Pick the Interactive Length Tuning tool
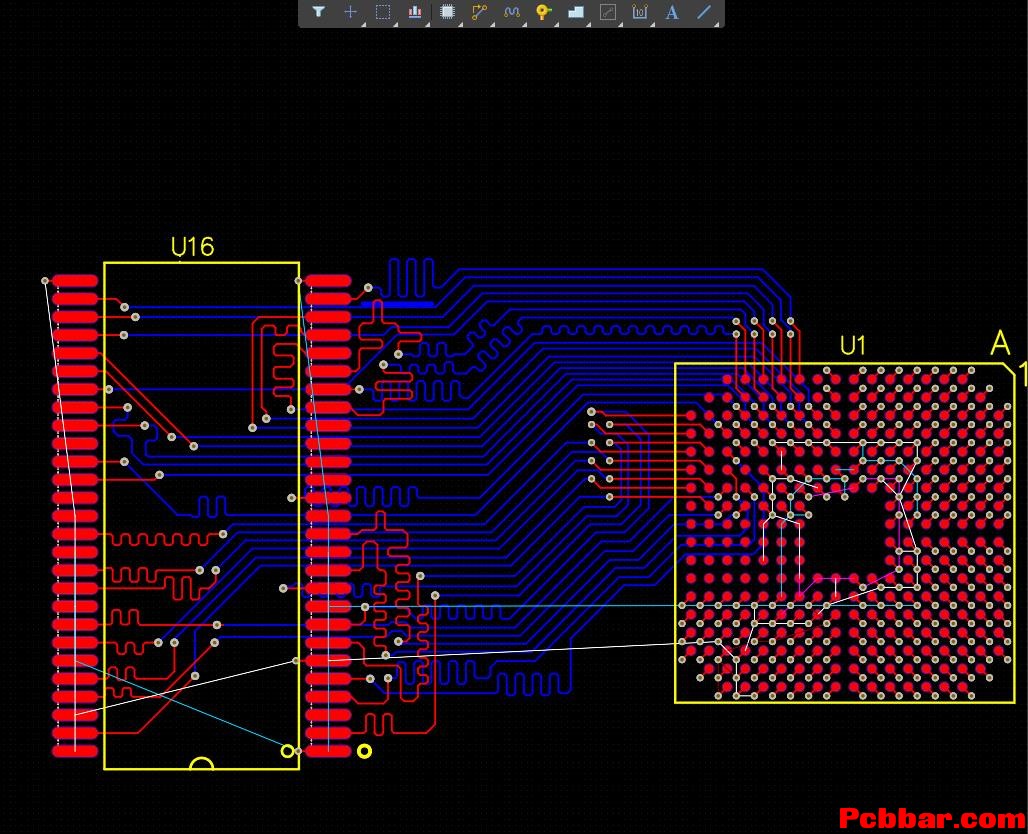The width and height of the screenshot is (1028, 834). [511, 12]
